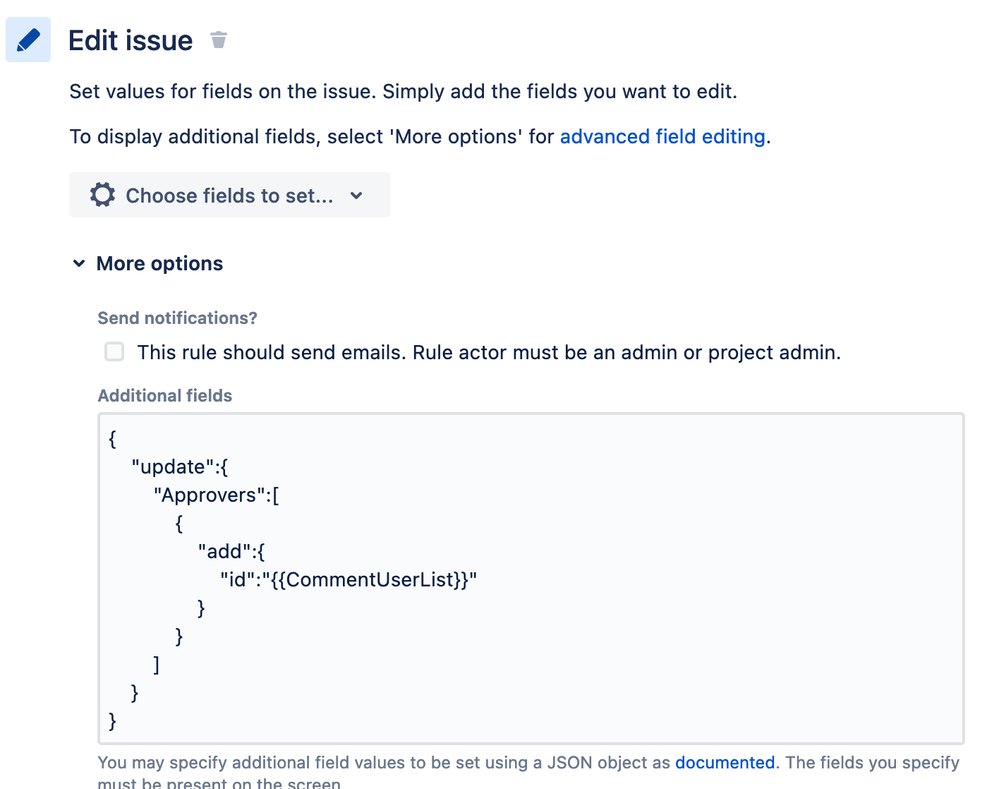Screen dimensions: 999x789
Task: Click the 'This rule should send emails' label
Action: pos(489,352)
